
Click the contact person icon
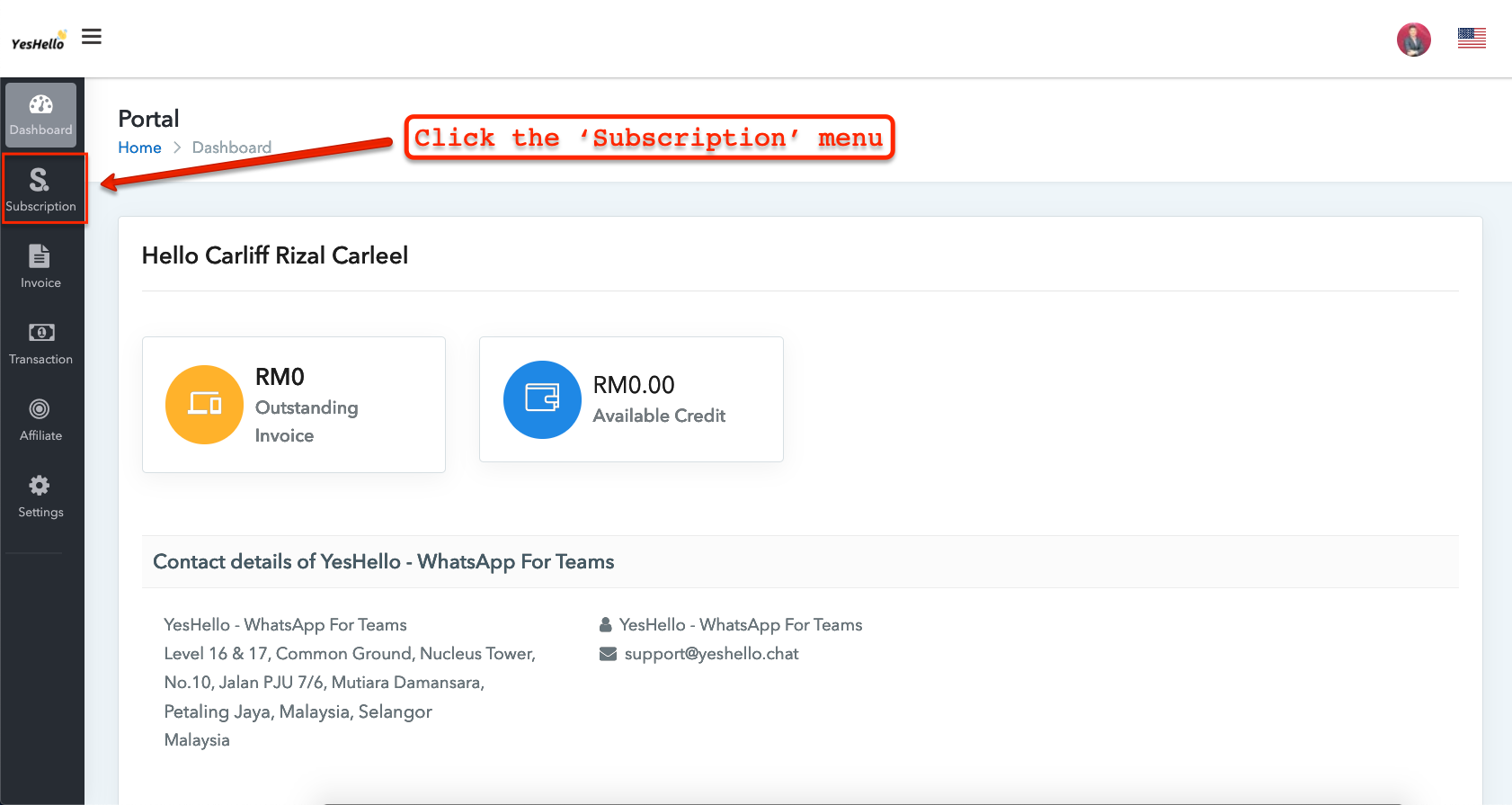[606, 625]
